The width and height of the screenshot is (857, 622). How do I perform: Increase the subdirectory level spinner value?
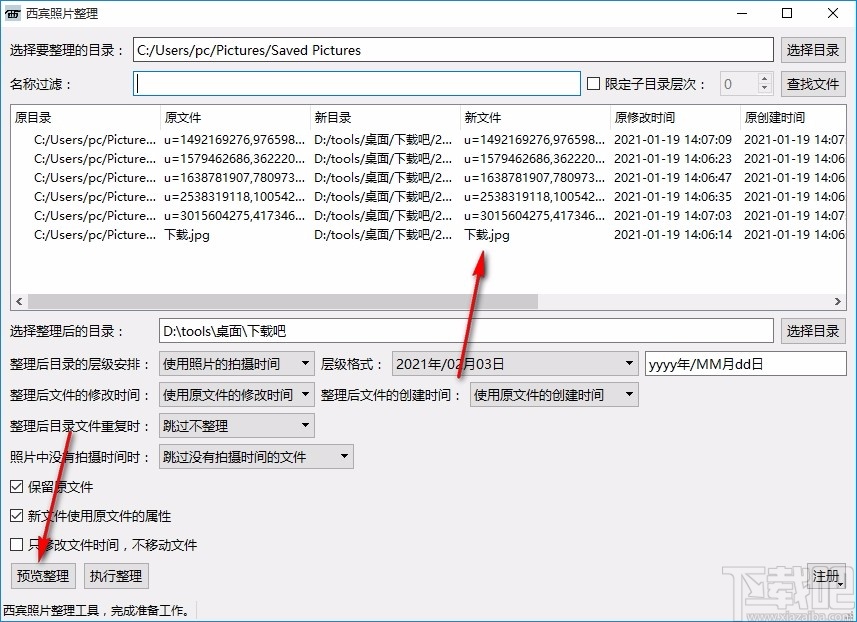click(764, 78)
